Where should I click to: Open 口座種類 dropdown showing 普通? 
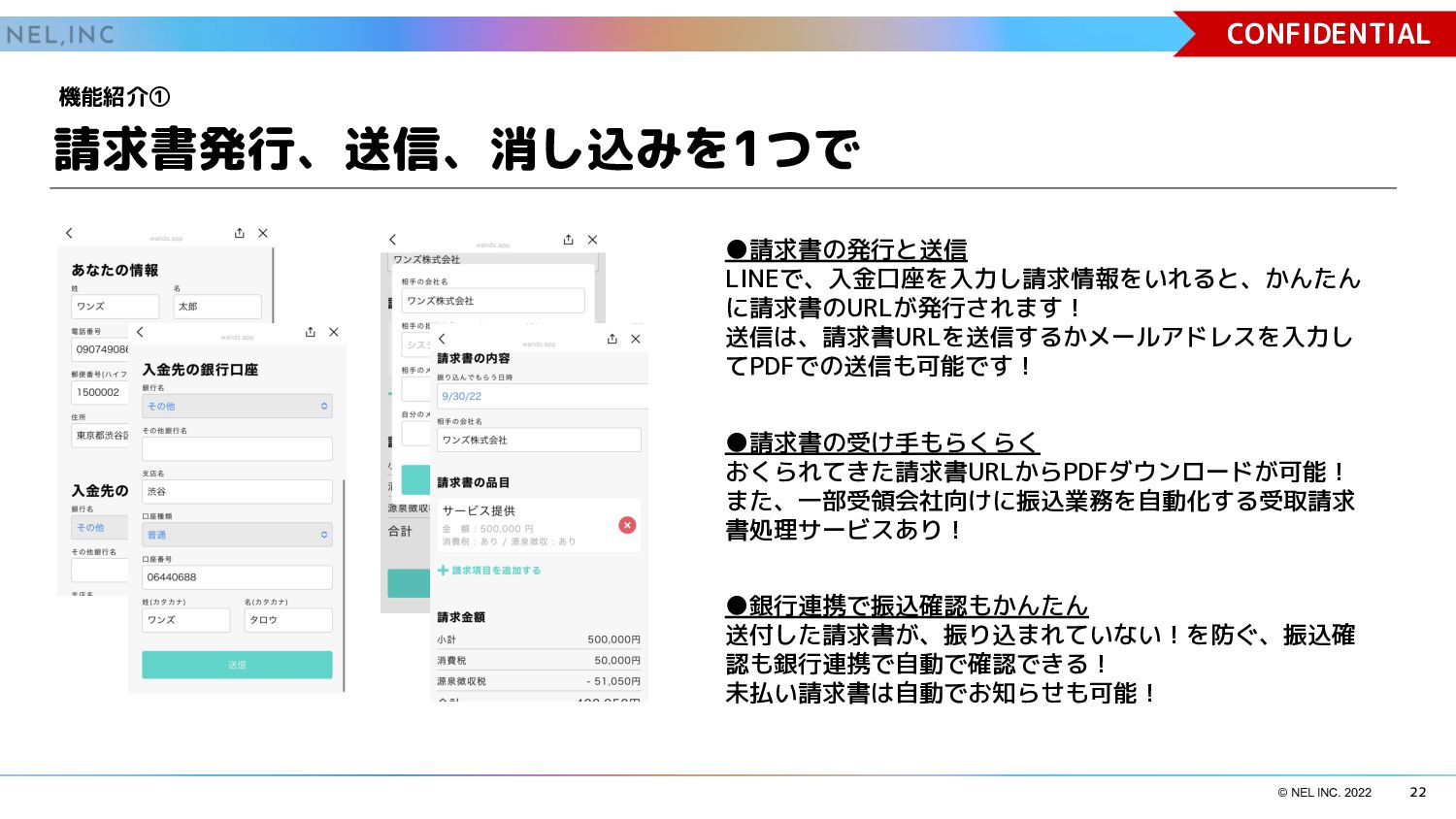[x=237, y=535]
